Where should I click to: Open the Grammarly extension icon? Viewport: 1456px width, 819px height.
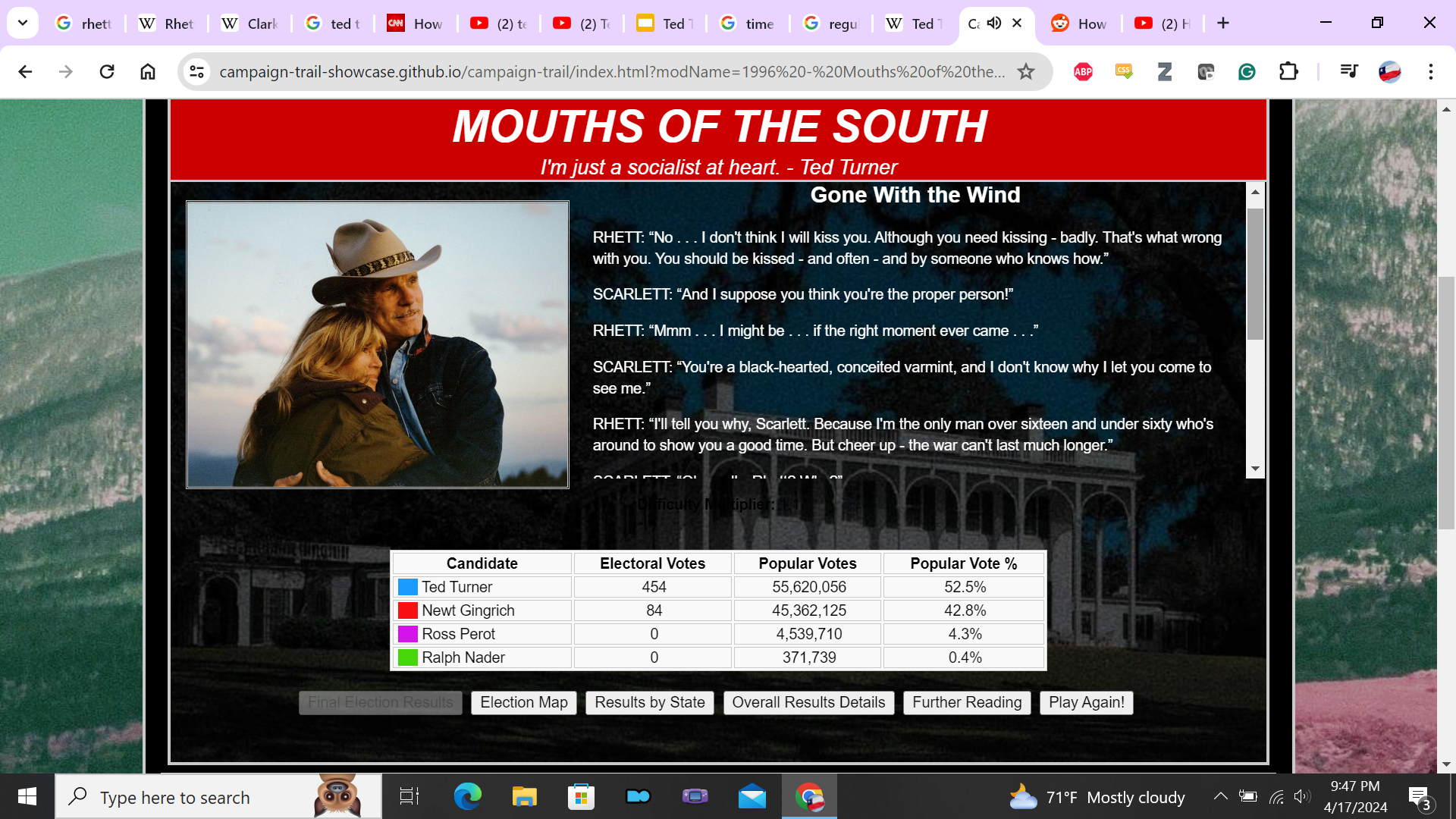(x=1247, y=72)
